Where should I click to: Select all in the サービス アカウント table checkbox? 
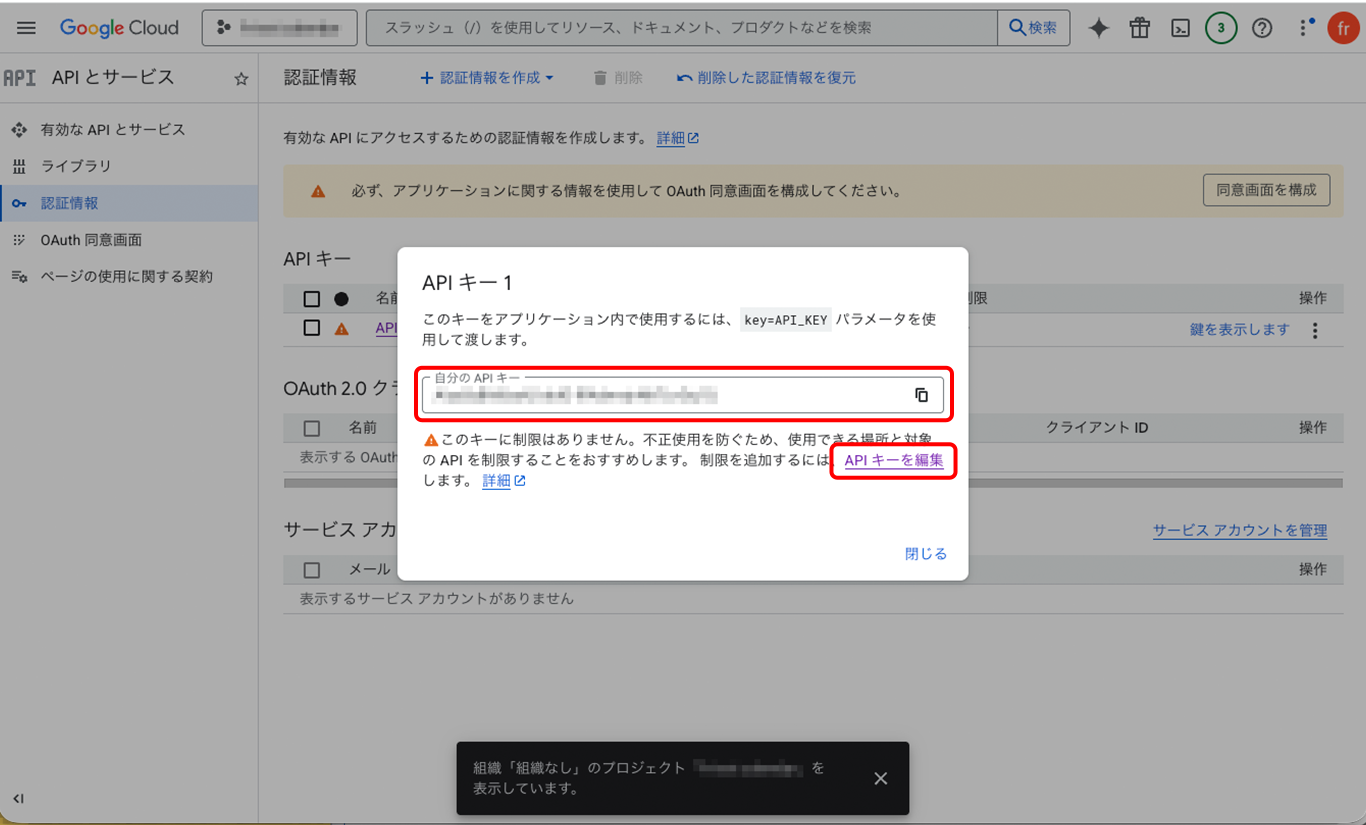(312, 569)
